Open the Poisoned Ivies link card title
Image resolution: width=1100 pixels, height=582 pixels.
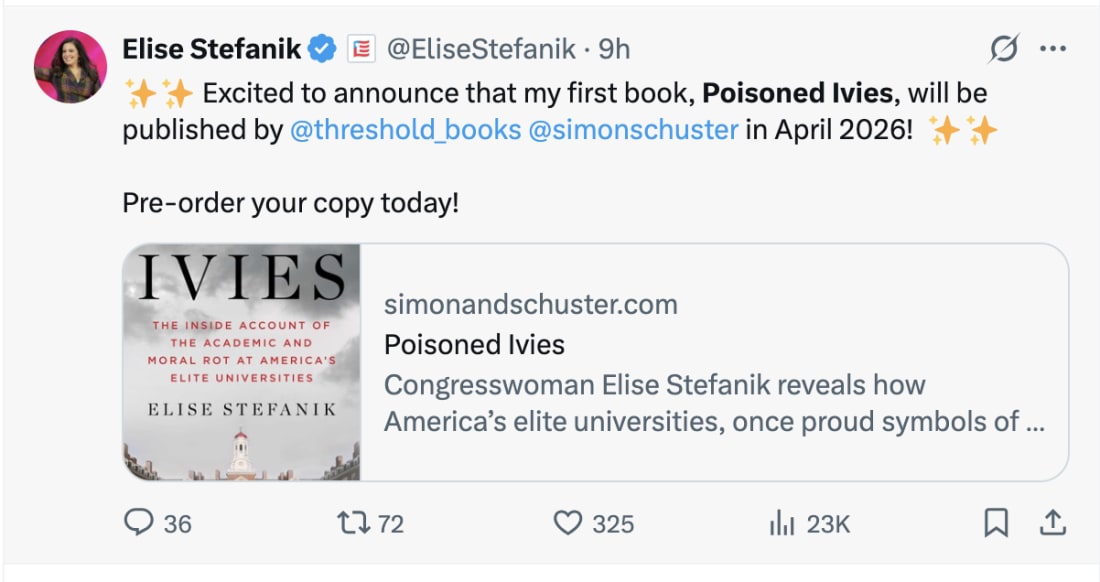pyautogui.click(x=474, y=345)
